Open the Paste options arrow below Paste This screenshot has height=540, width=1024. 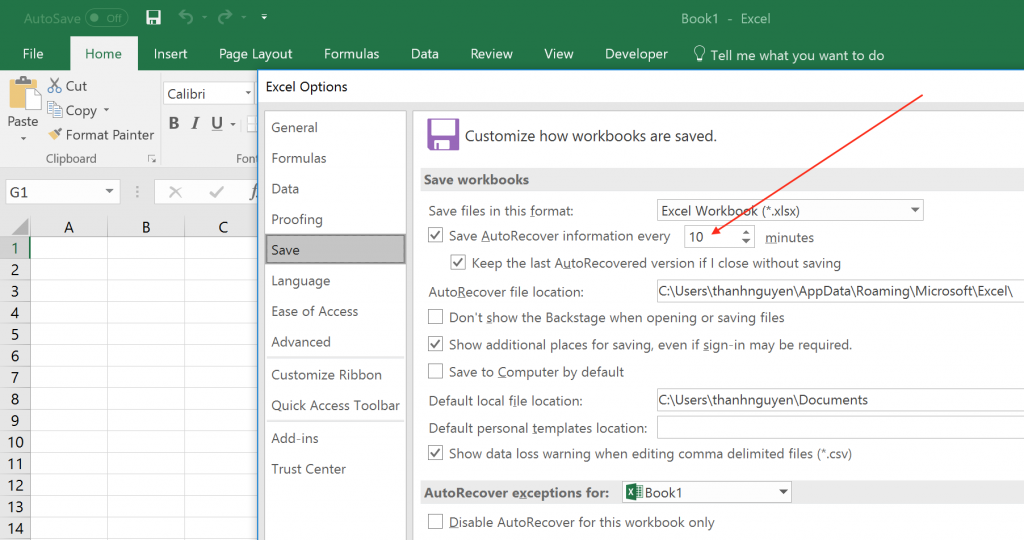(24, 138)
